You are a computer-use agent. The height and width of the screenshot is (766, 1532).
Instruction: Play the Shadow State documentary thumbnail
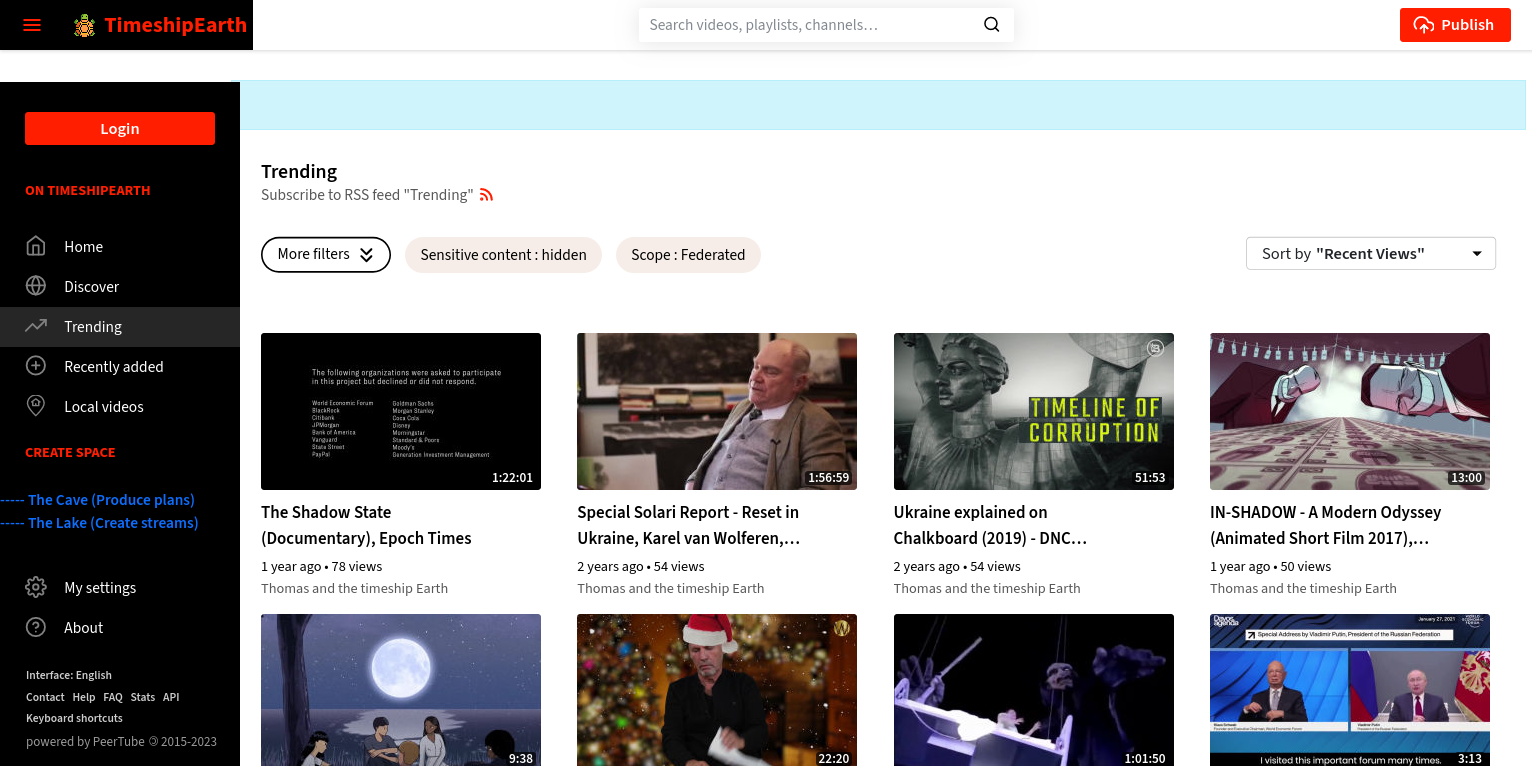point(400,411)
